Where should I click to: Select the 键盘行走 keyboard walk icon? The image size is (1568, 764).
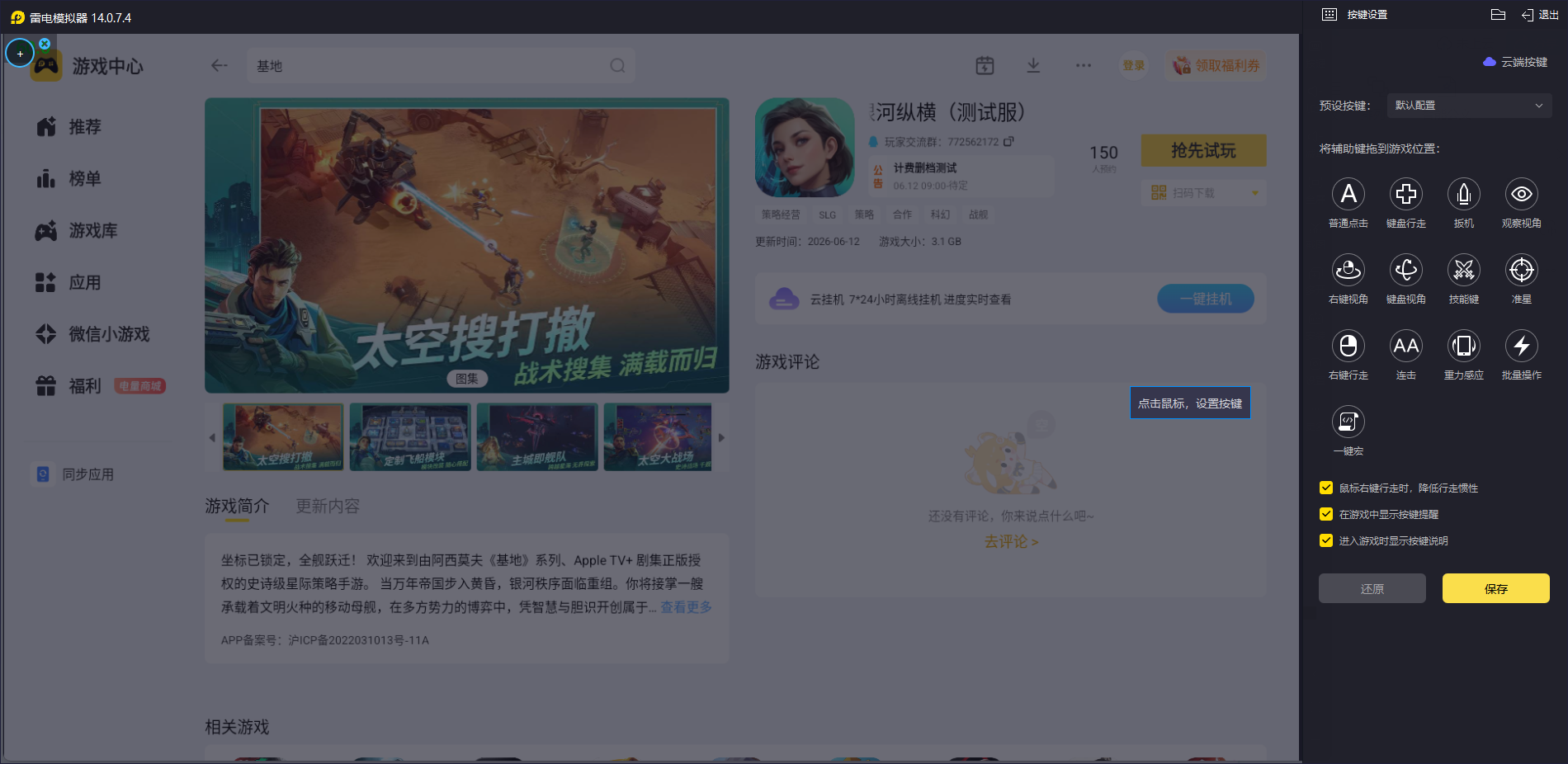(1406, 194)
